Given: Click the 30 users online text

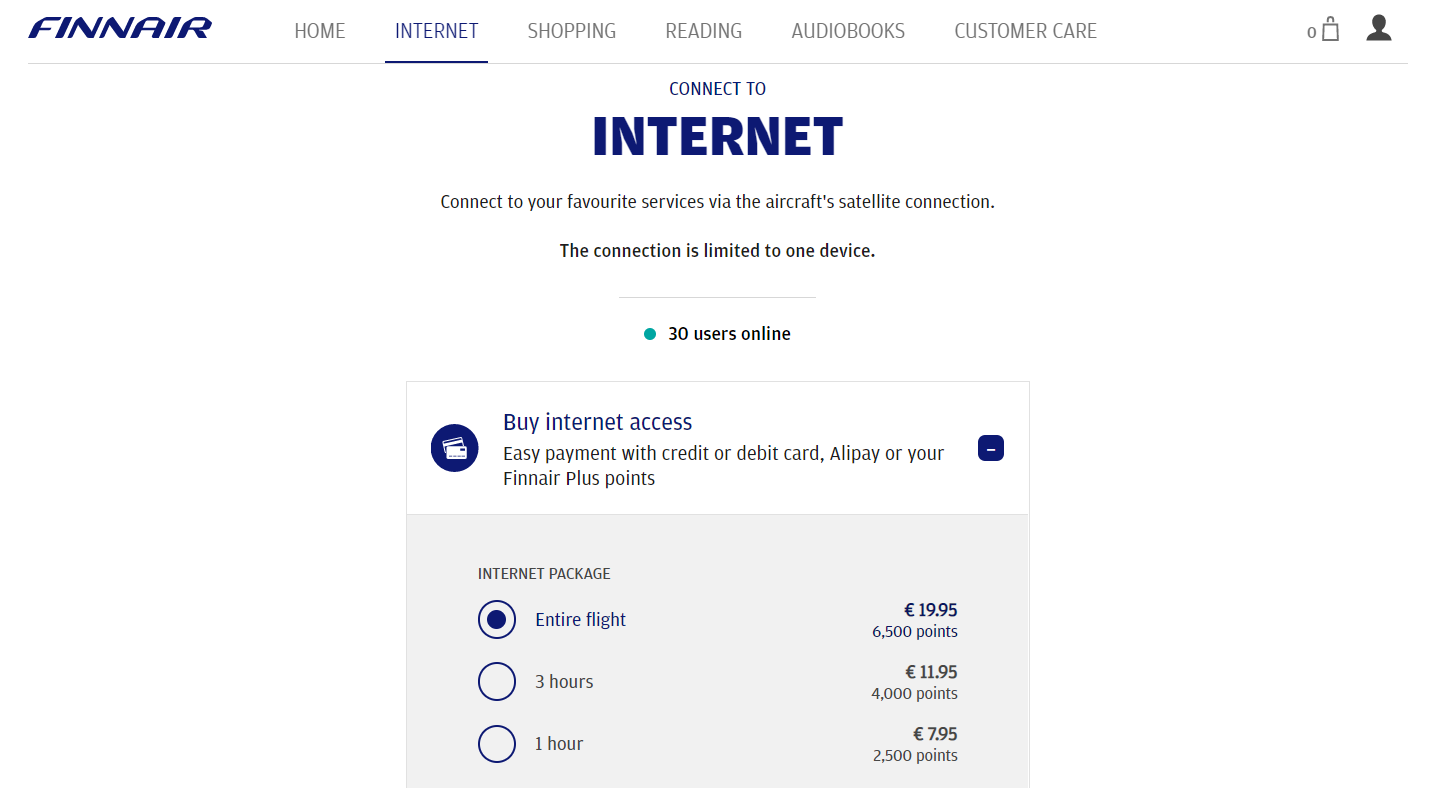Looking at the screenshot, I should point(729,333).
